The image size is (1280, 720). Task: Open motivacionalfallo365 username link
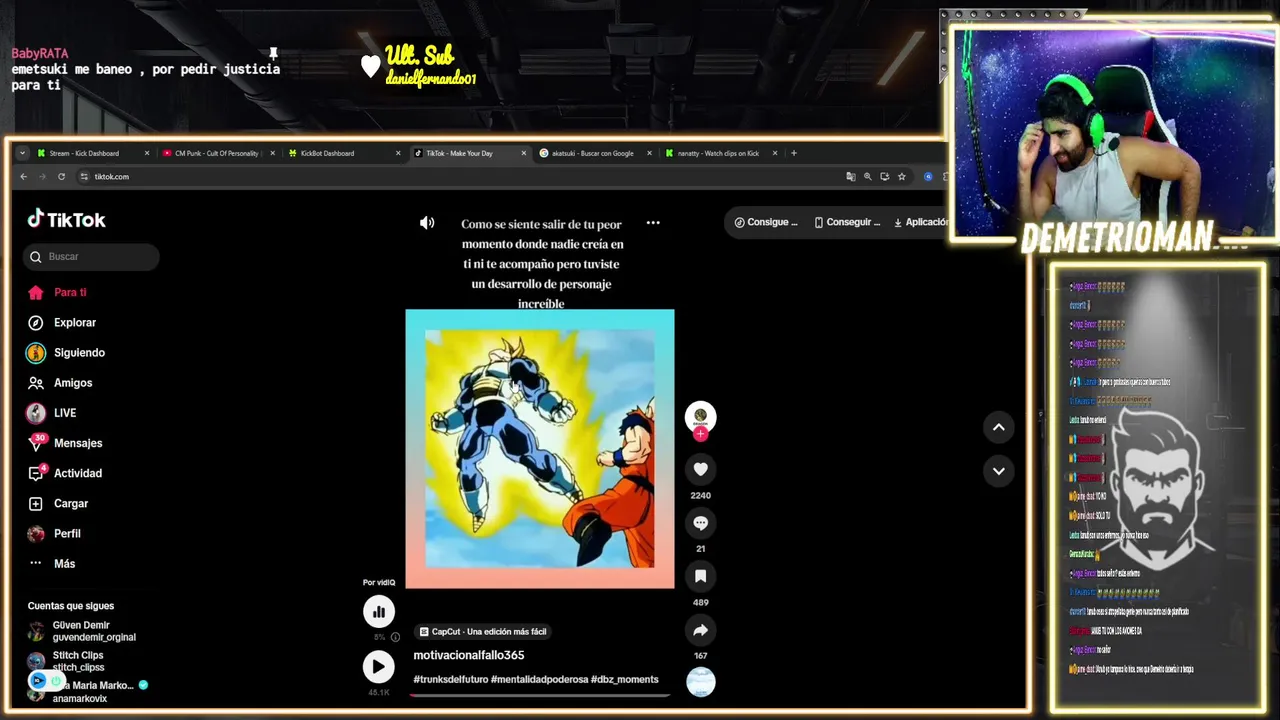(469, 655)
